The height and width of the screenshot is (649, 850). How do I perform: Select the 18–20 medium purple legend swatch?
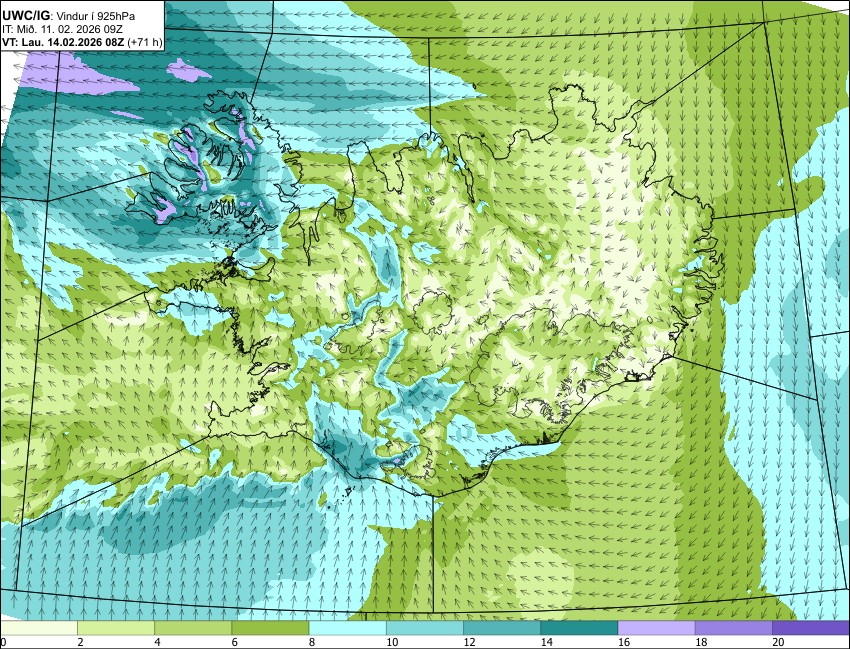click(733, 628)
